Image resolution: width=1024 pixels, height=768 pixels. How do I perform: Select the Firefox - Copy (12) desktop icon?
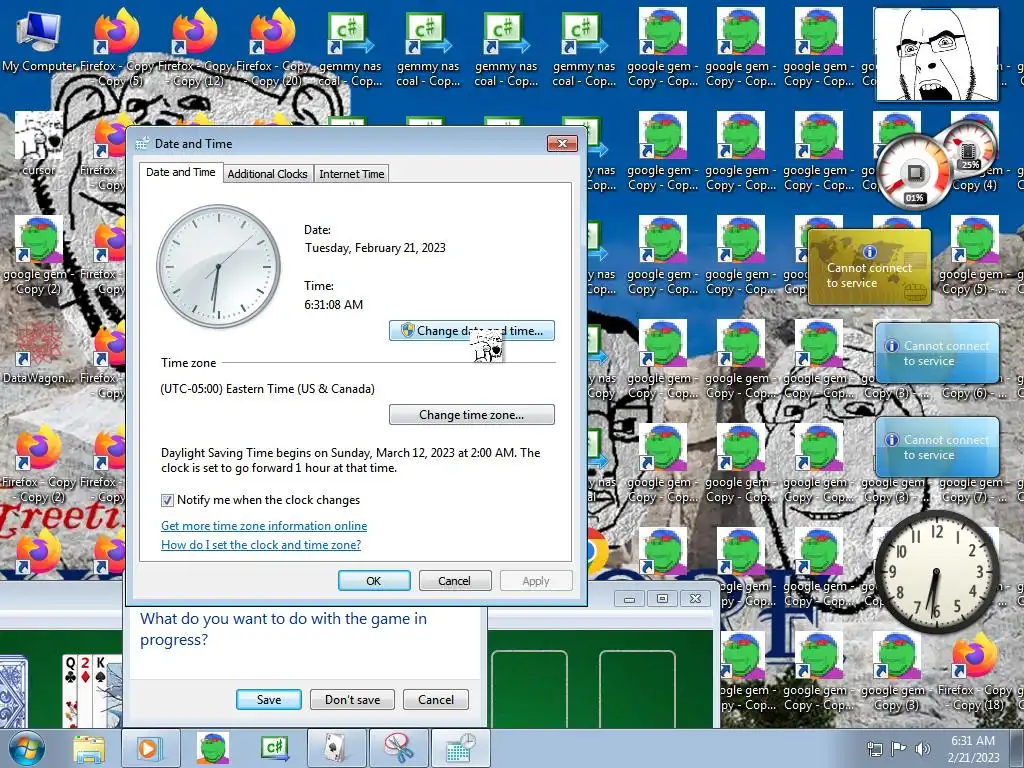(195, 48)
